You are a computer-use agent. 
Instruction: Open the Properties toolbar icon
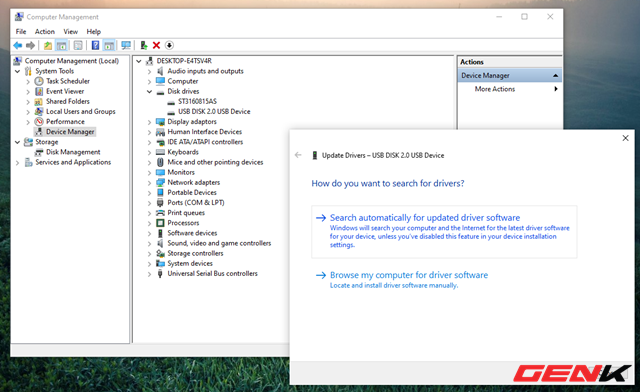click(x=78, y=45)
